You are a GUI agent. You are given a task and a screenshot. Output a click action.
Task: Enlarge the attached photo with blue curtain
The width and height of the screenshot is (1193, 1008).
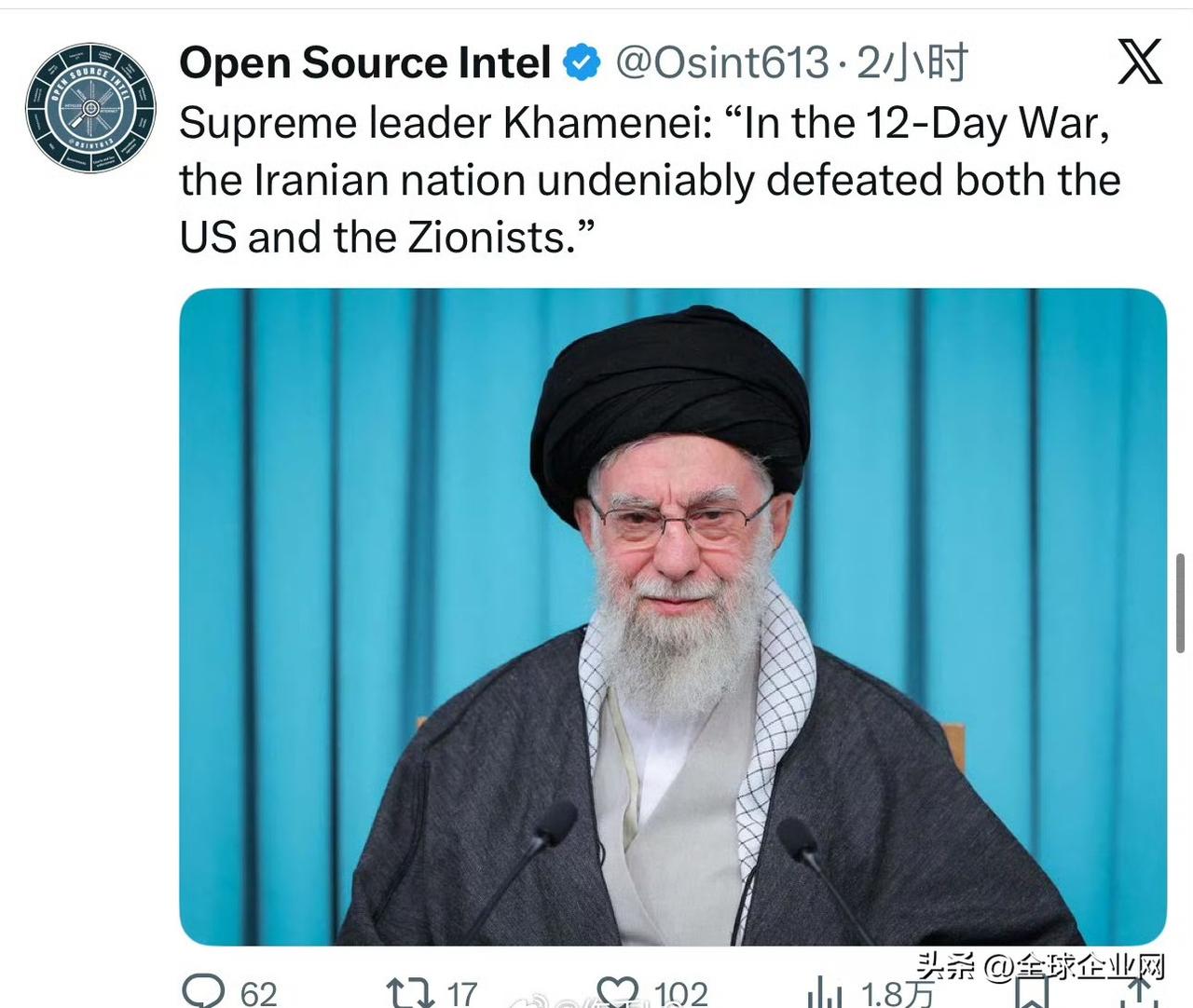click(672, 617)
